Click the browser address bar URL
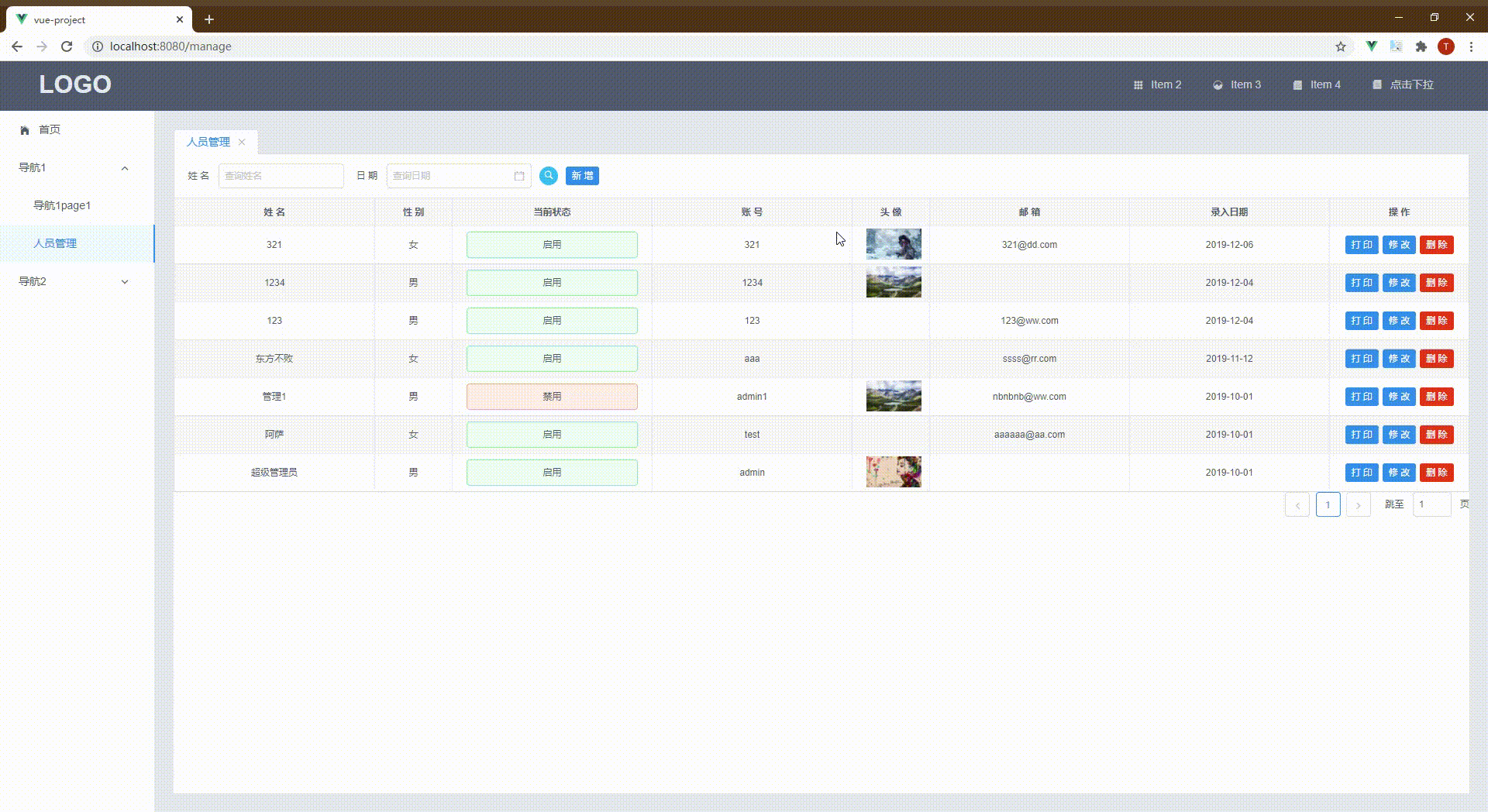The height and width of the screenshot is (812, 1488). (170, 46)
